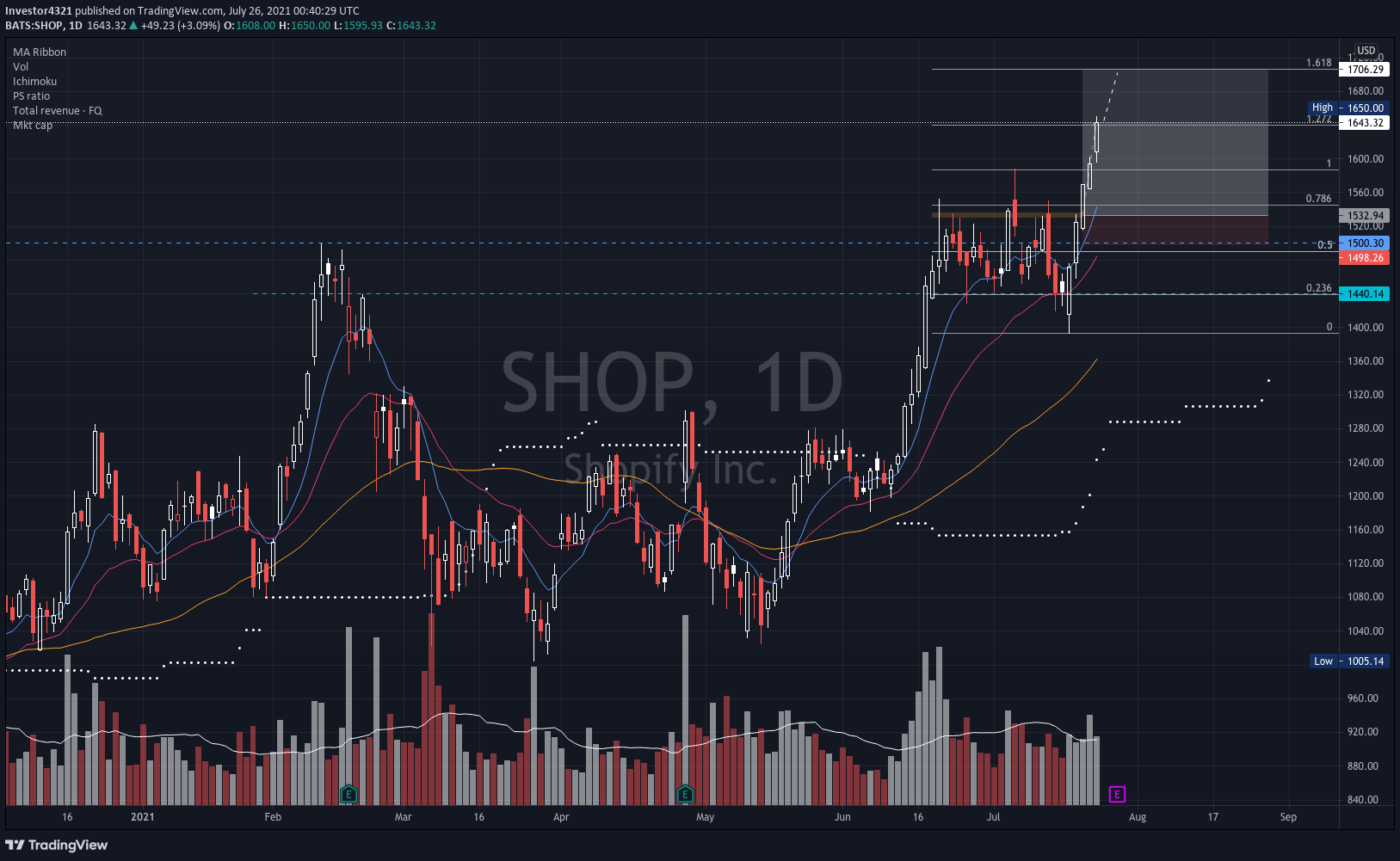This screenshot has width=1400, height=861.
Task: Click the Investor4321 author name
Action: pos(39,11)
